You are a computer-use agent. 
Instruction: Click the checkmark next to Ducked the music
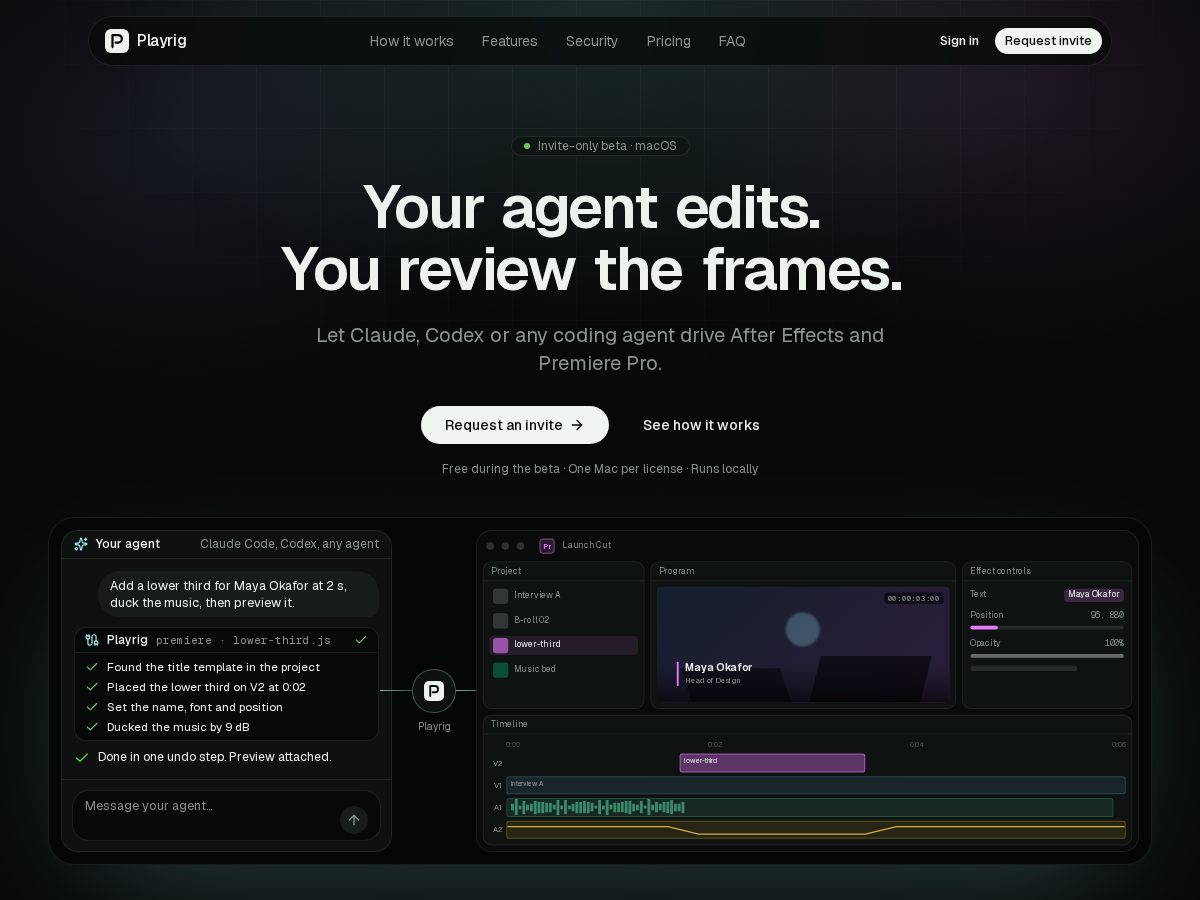click(92, 727)
